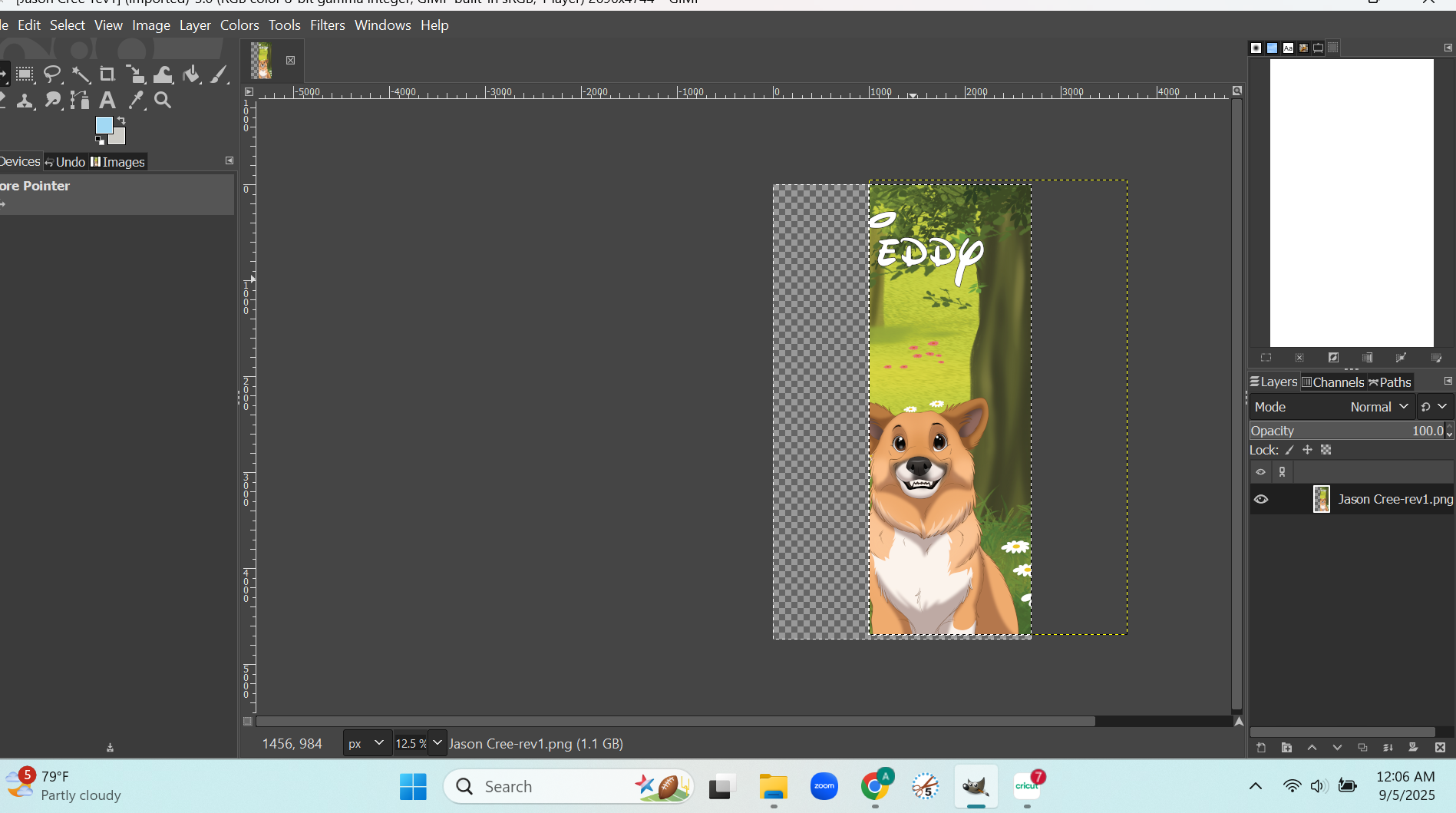Open the Filters menu
Viewport: 1456px width, 813px height.
point(327,25)
